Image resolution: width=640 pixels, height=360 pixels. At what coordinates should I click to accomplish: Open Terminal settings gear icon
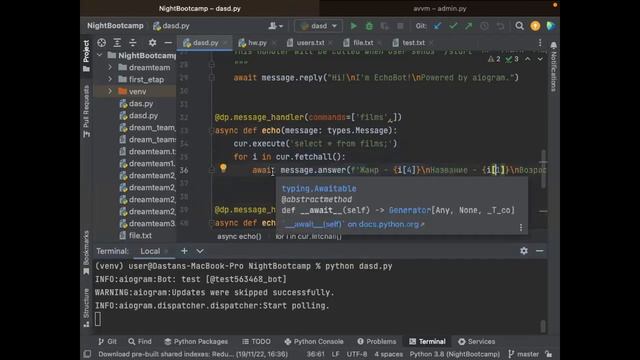[524, 251]
